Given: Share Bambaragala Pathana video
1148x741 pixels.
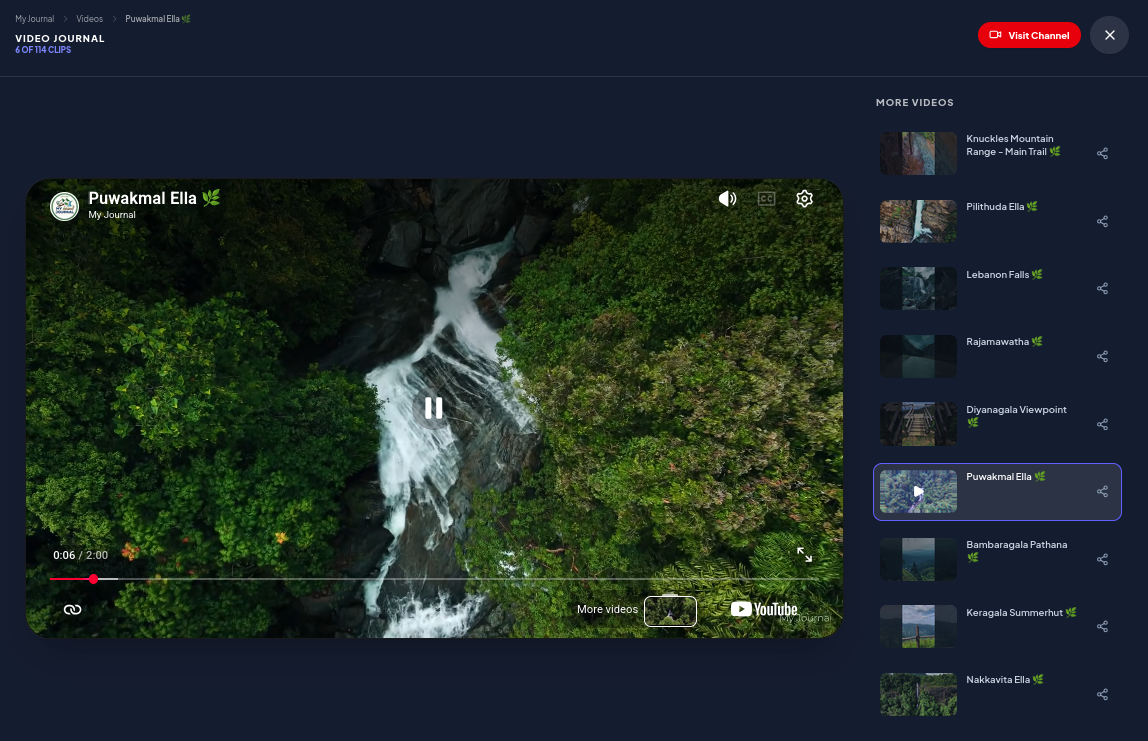Looking at the screenshot, I should (x=1102, y=559).
